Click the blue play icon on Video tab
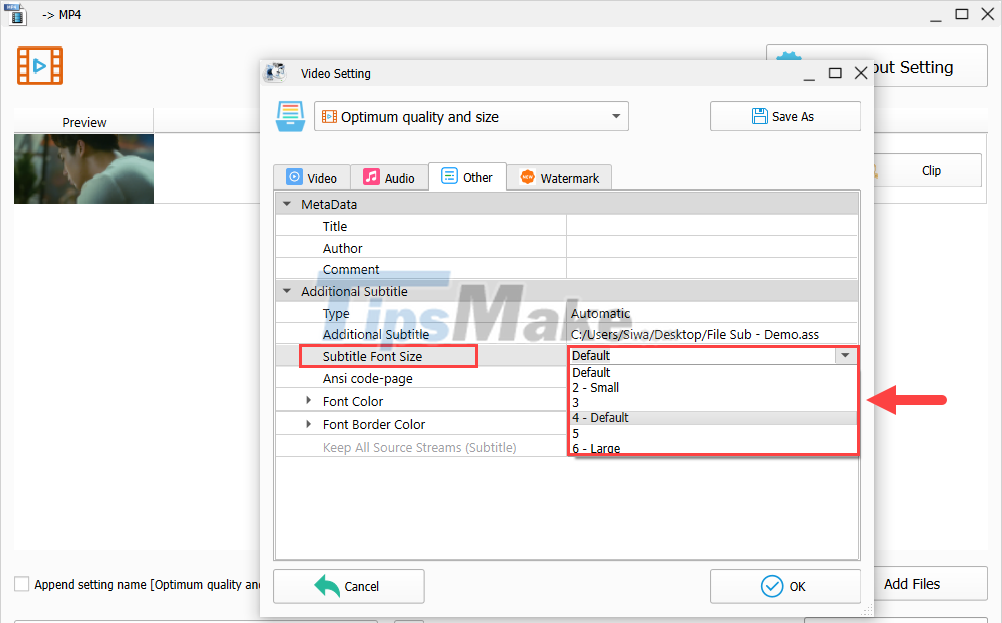Viewport: 1002px width, 623px height. pos(293,176)
